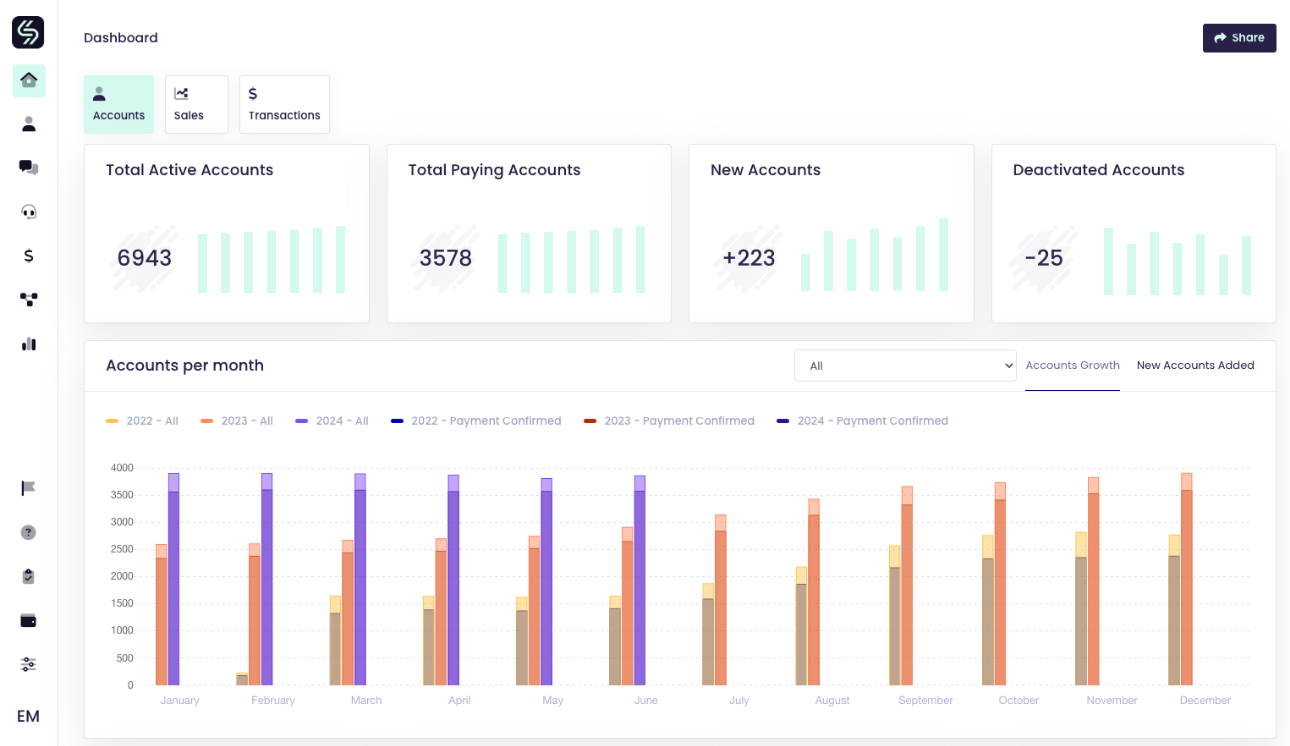Viewport: 1290px width, 746px height.
Task: Click the Share button
Action: point(1239,38)
